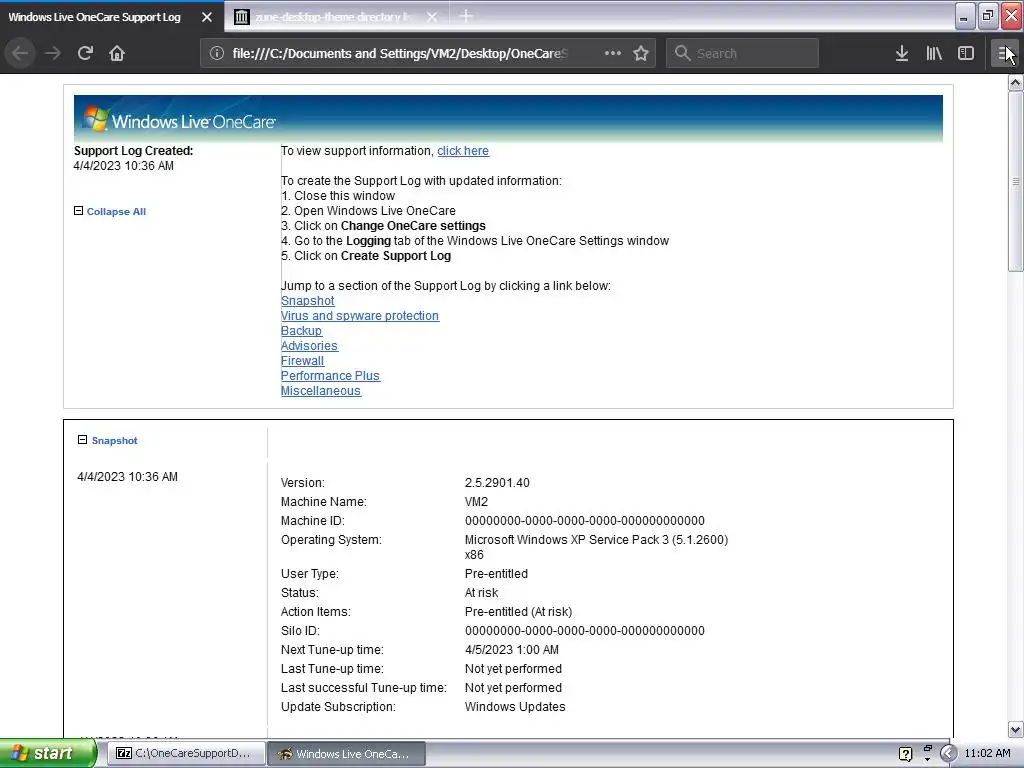The width and height of the screenshot is (1024, 768).
Task: Collapse All sections toggle
Action: point(110,212)
